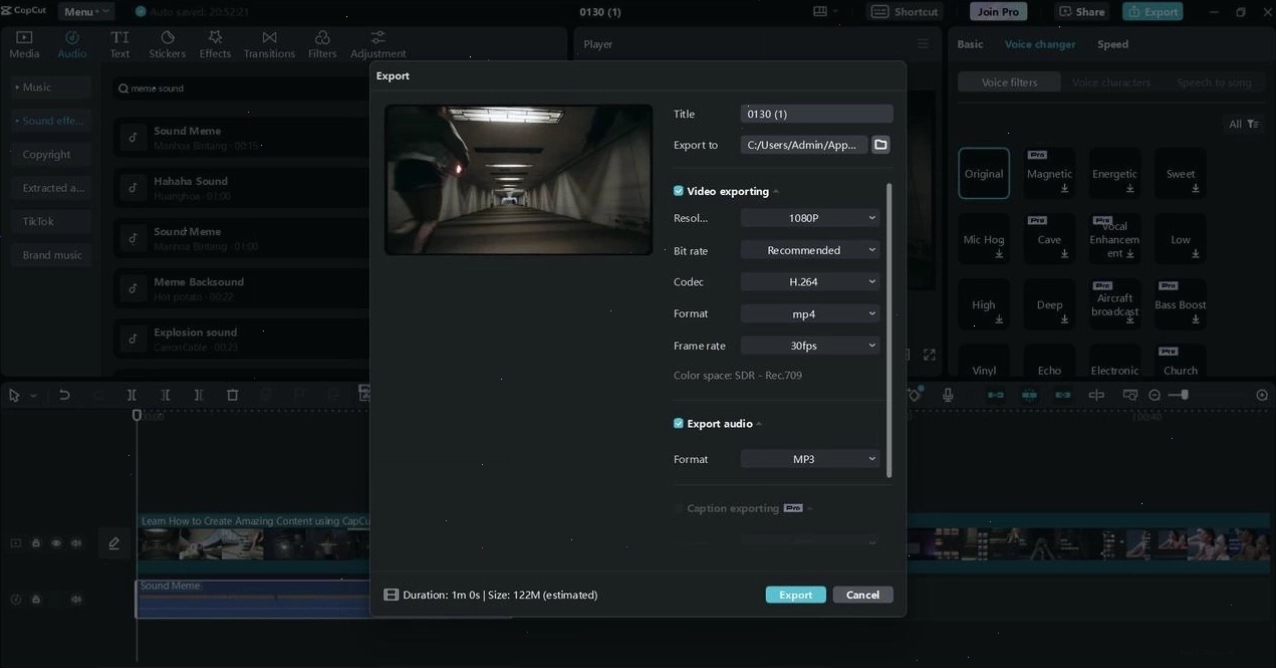Click the export preview video thumbnail
1276x669 pixels.
(518, 180)
